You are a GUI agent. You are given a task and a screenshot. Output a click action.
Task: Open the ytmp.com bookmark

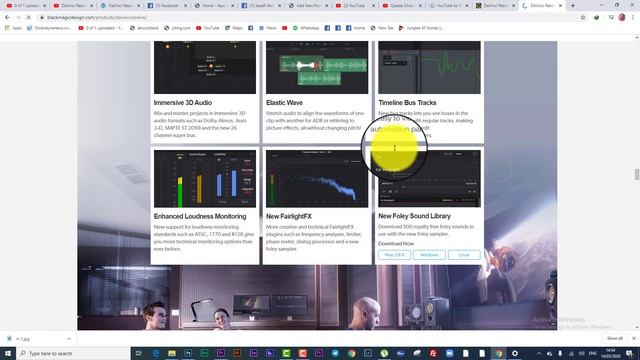[178, 28]
